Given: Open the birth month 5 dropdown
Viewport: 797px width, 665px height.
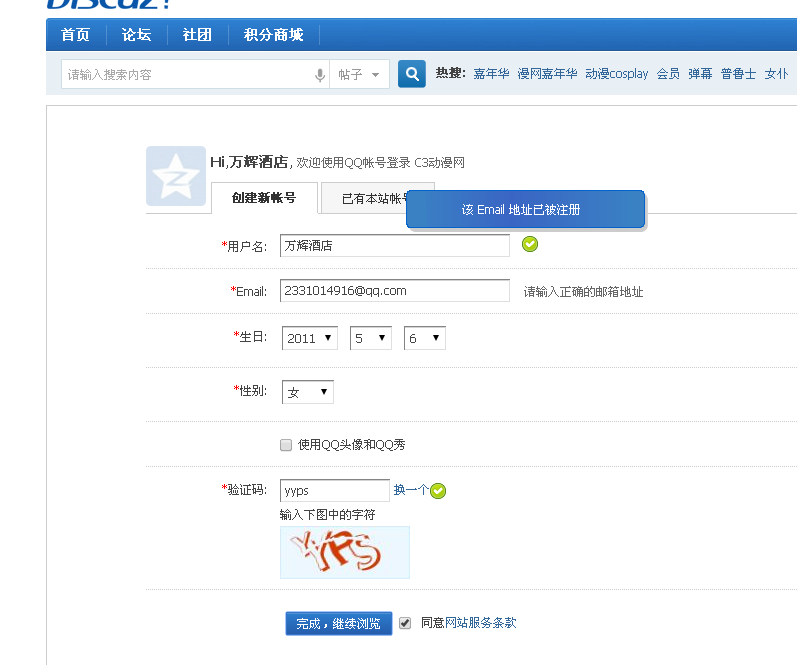Looking at the screenshot, I should [371, 338].
